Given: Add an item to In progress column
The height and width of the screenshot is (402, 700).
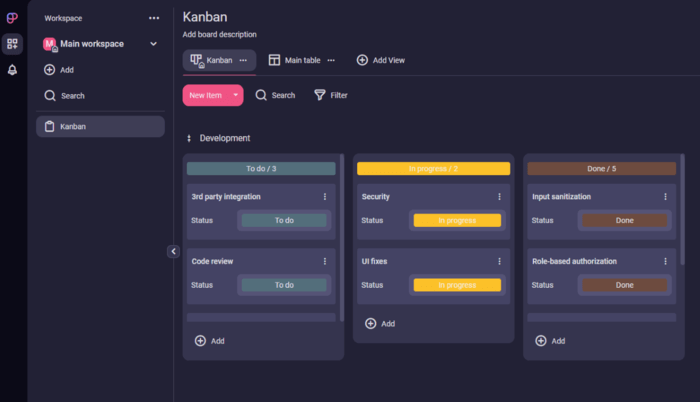Looking at the screenshot, I should tap(379, 323).
